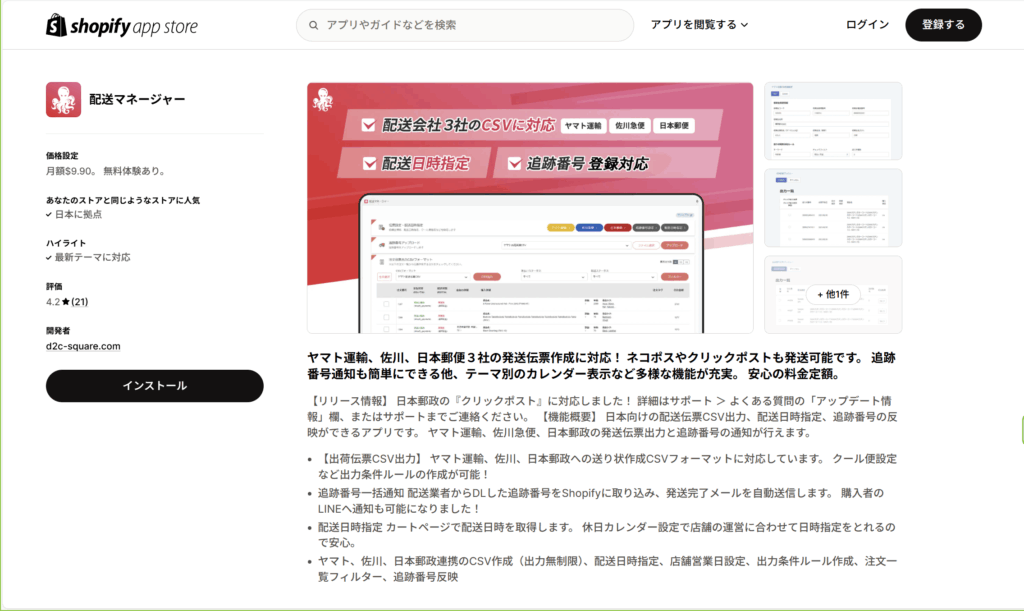Click the 月額$9.90。 無料体験あり。 pricing text
This screenshot has height=611, width=1024.
tap(107, 171)
